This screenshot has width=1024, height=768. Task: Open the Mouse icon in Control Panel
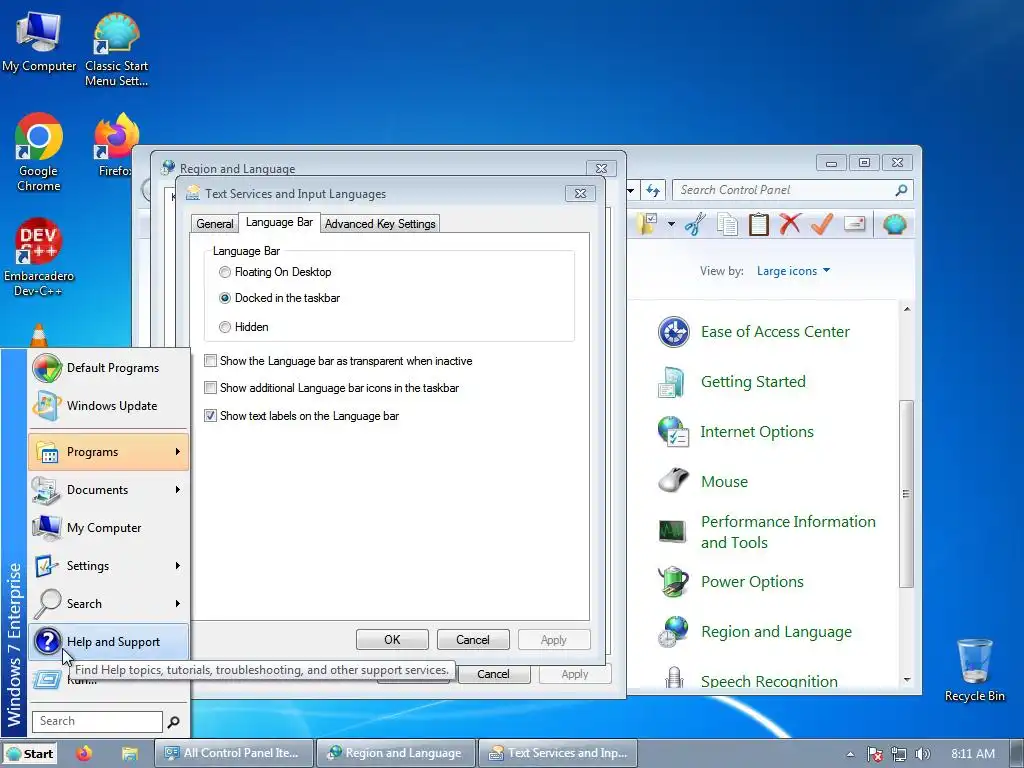pyautogui.click(x=673, y=481)
